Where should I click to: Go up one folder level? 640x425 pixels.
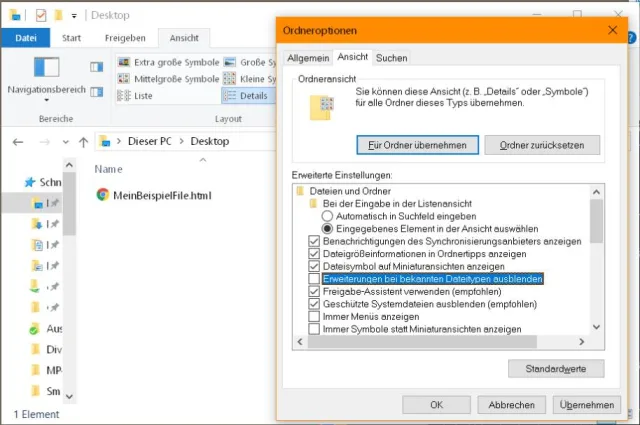(83, 142)
